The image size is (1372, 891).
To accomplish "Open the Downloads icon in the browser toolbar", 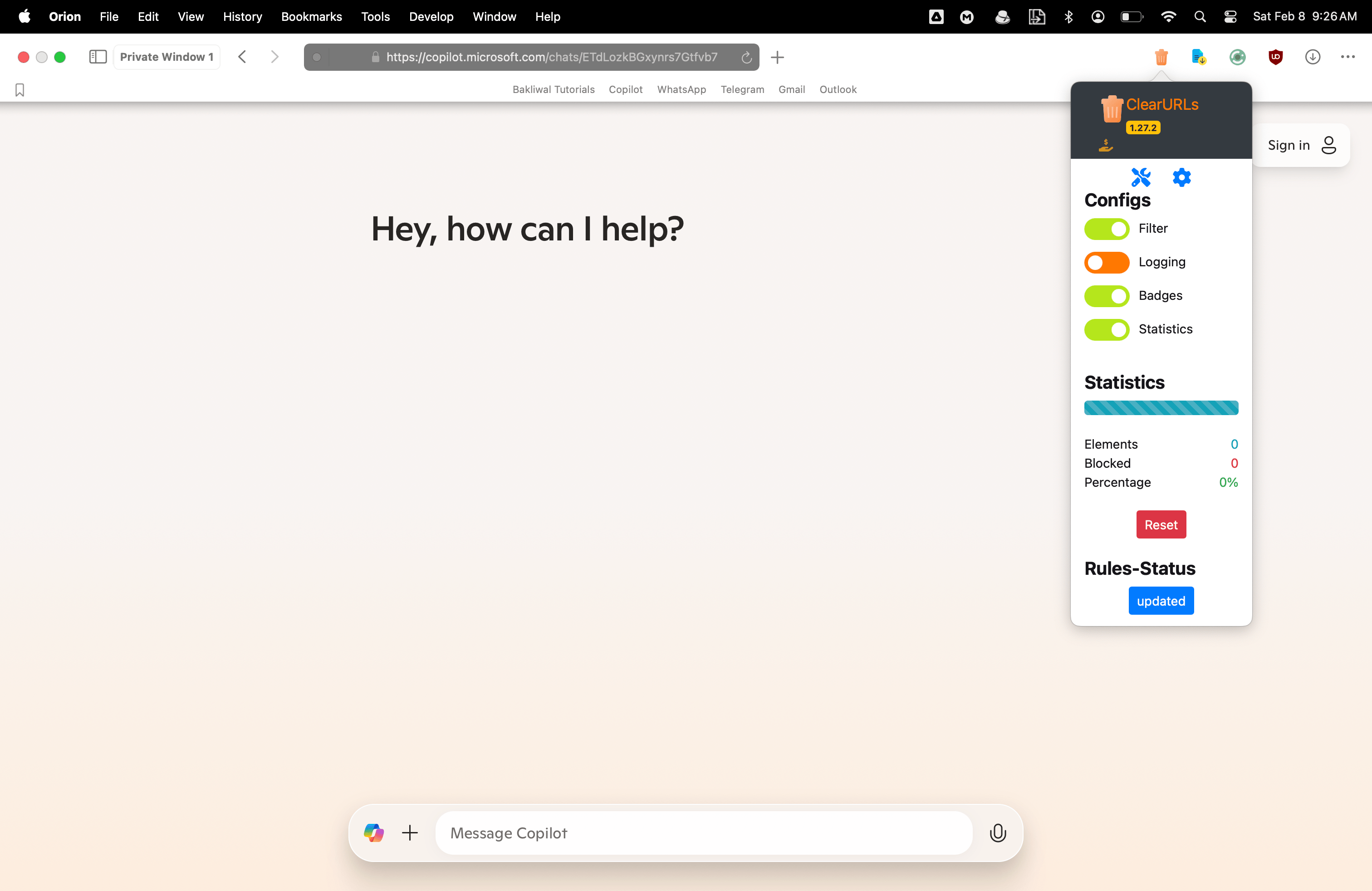I will coord(1313,57).
